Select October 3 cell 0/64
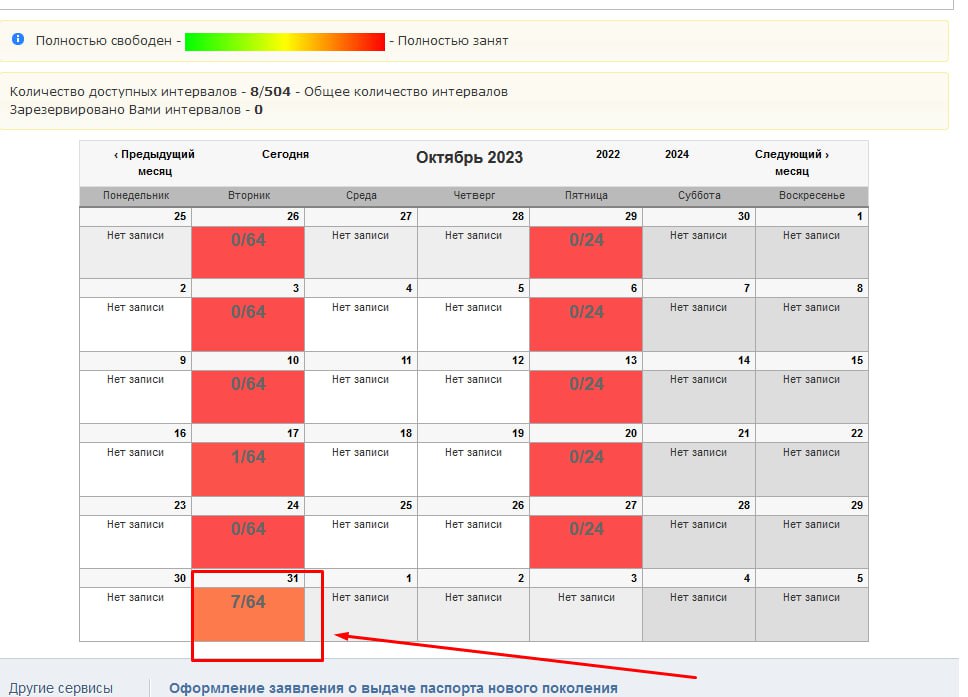The width and height of the screenshot is (968, 697). 248,324
